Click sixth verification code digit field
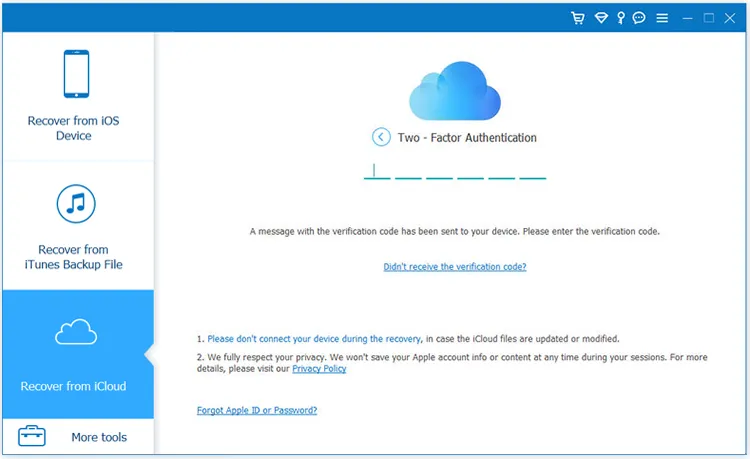Image resolution: width=750 pixels, height=459 pixels. [x=533, y=171]
